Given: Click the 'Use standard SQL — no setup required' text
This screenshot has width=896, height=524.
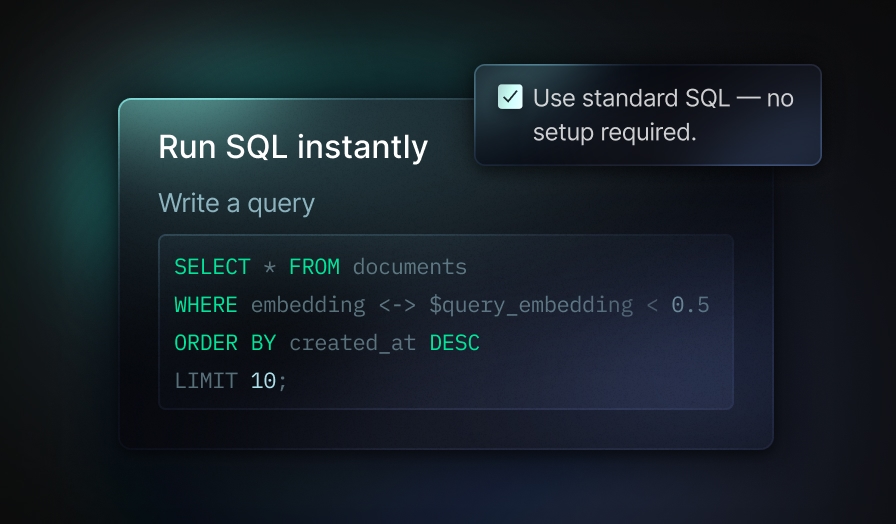Looking at the screenshot, I should pyautogui.click(x=662, y=115).
